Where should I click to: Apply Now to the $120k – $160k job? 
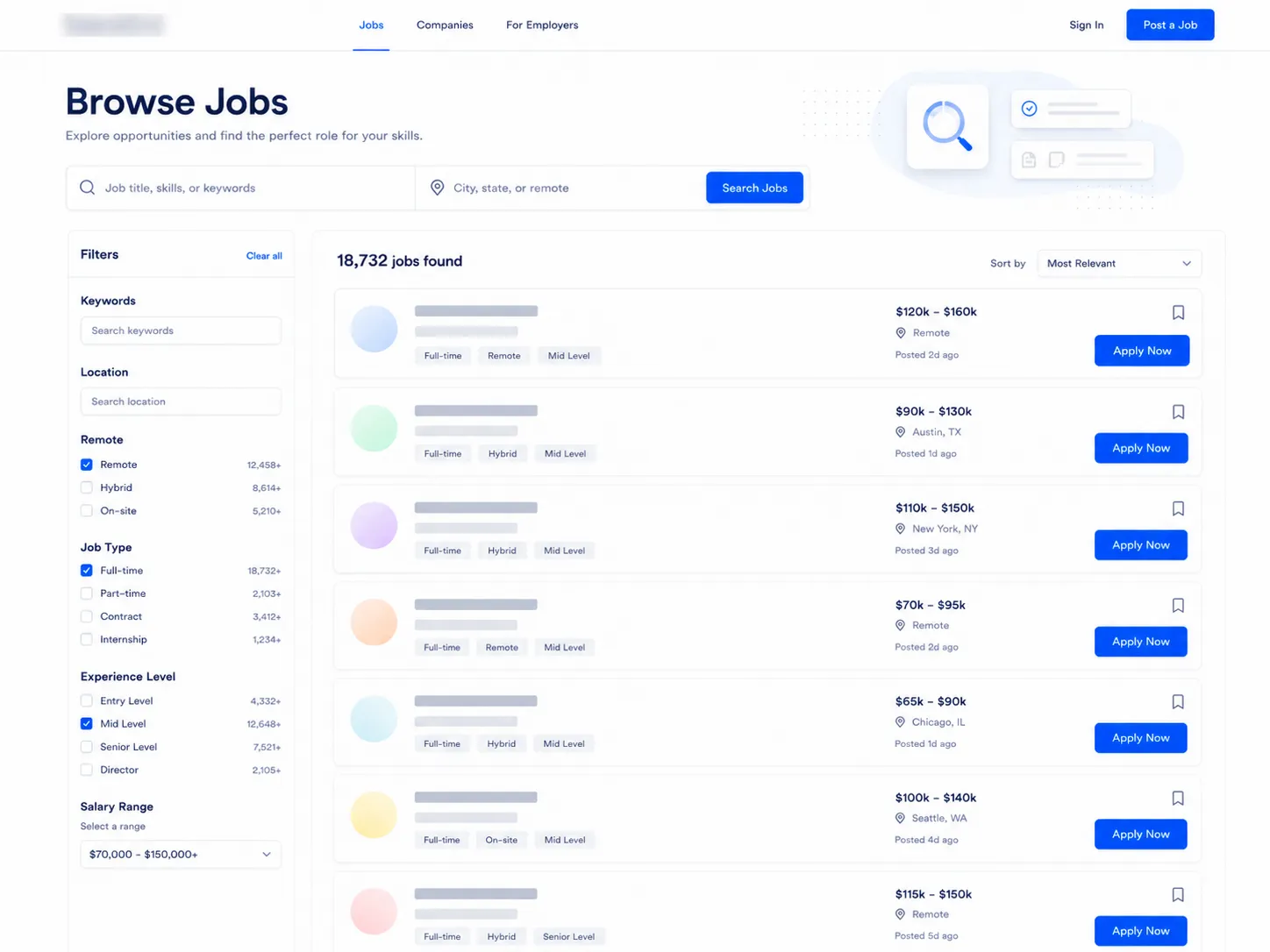[x=1142, y=351]
